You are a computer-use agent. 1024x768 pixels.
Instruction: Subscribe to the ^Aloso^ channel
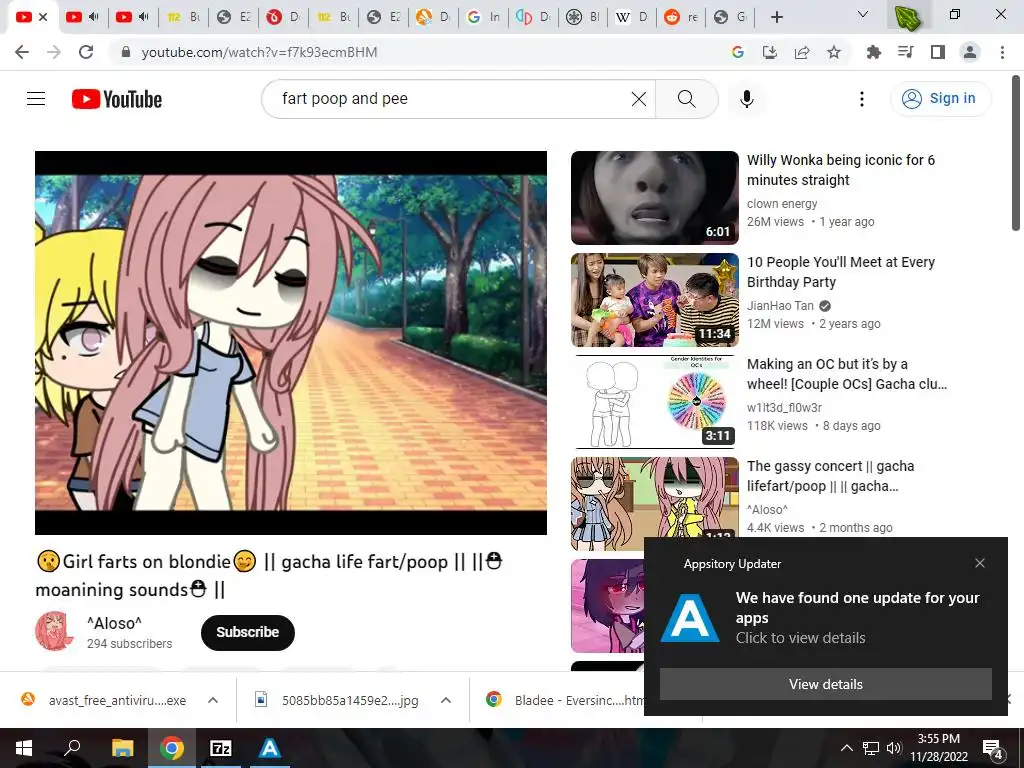(x=248, y=632)
